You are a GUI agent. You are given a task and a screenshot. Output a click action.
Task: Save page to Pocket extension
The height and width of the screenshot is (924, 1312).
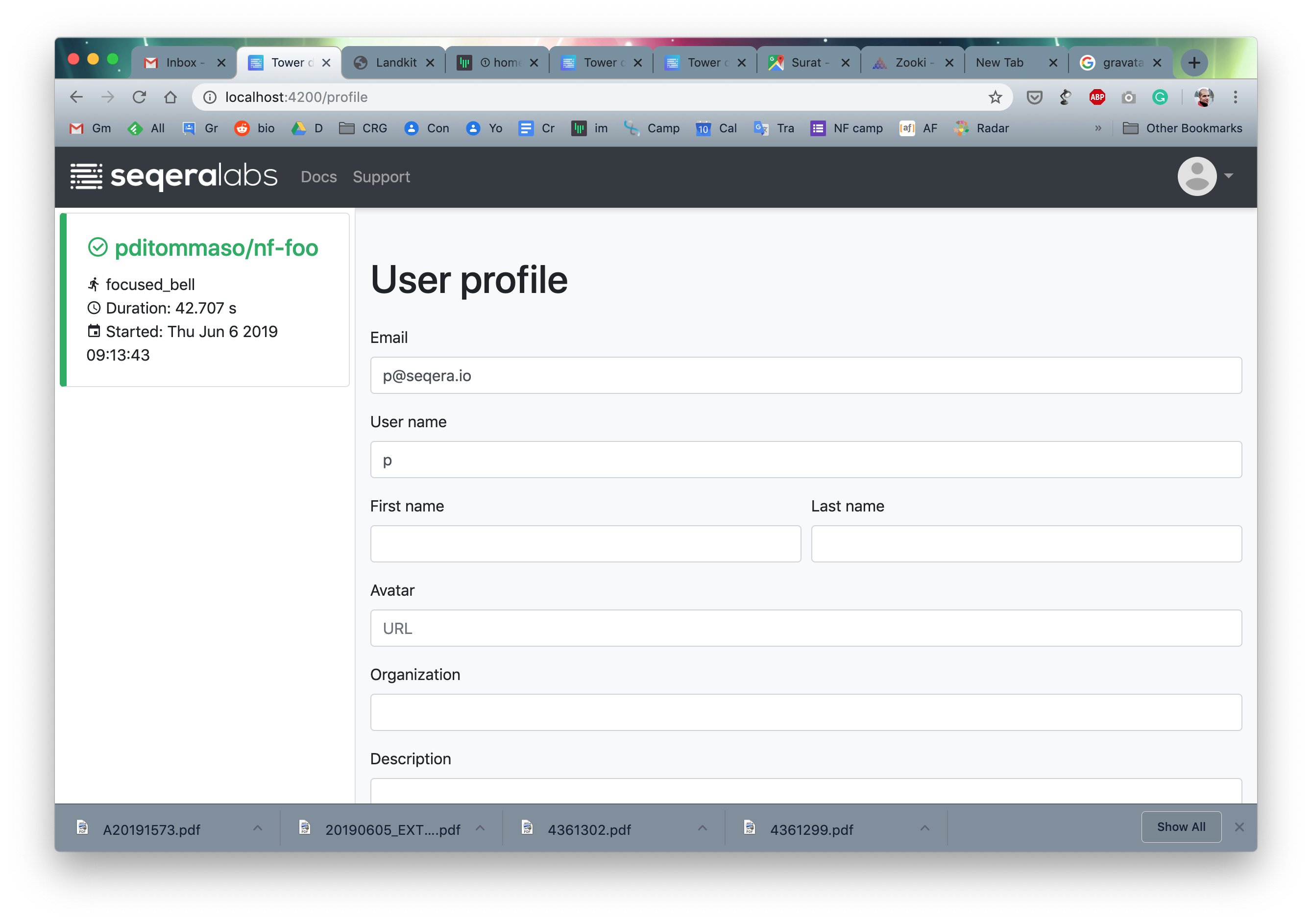(x=1034, y=97)
